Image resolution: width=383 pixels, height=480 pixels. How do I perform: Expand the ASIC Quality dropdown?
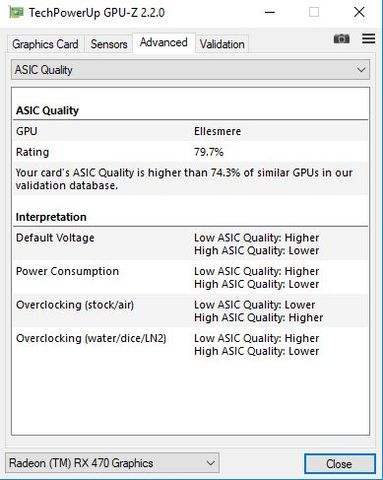(190, 70)
